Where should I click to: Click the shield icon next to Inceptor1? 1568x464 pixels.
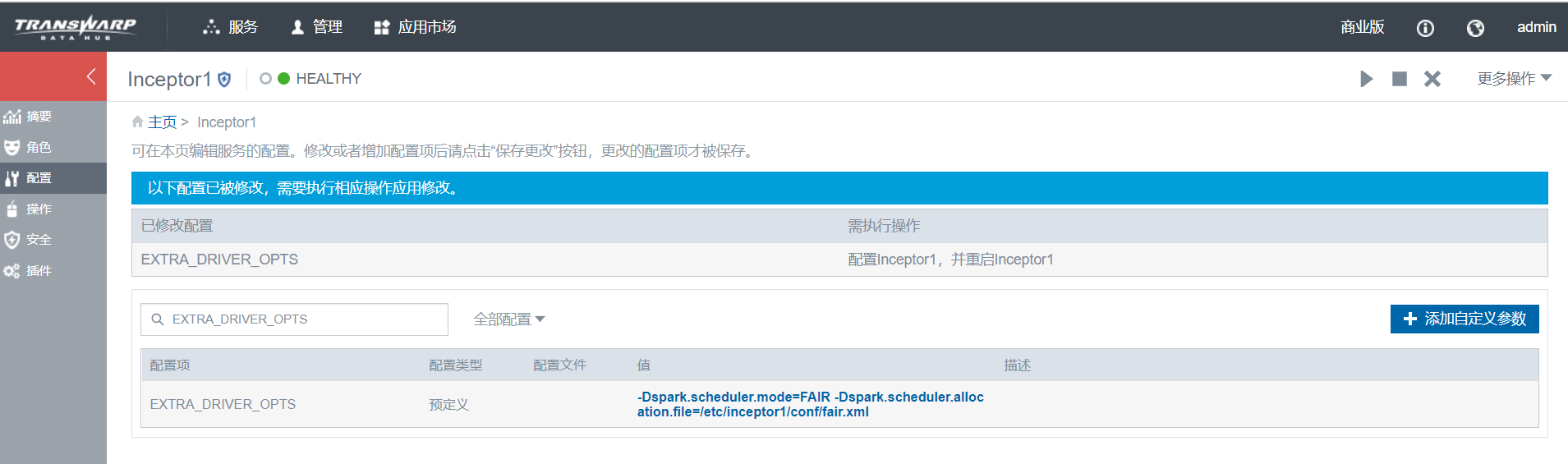(224, 80)
